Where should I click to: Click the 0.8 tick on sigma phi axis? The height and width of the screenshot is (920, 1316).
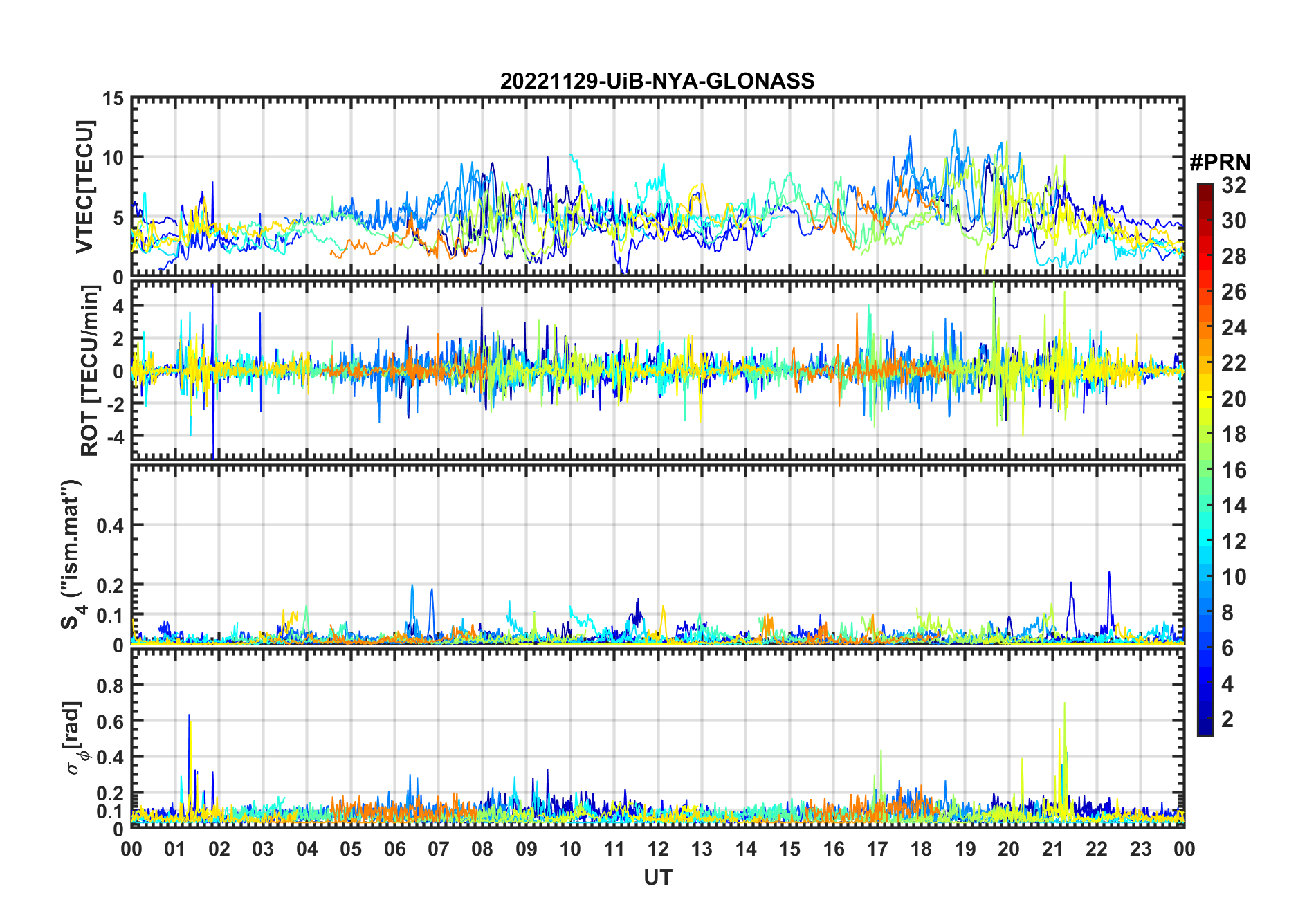click(110, 686)
